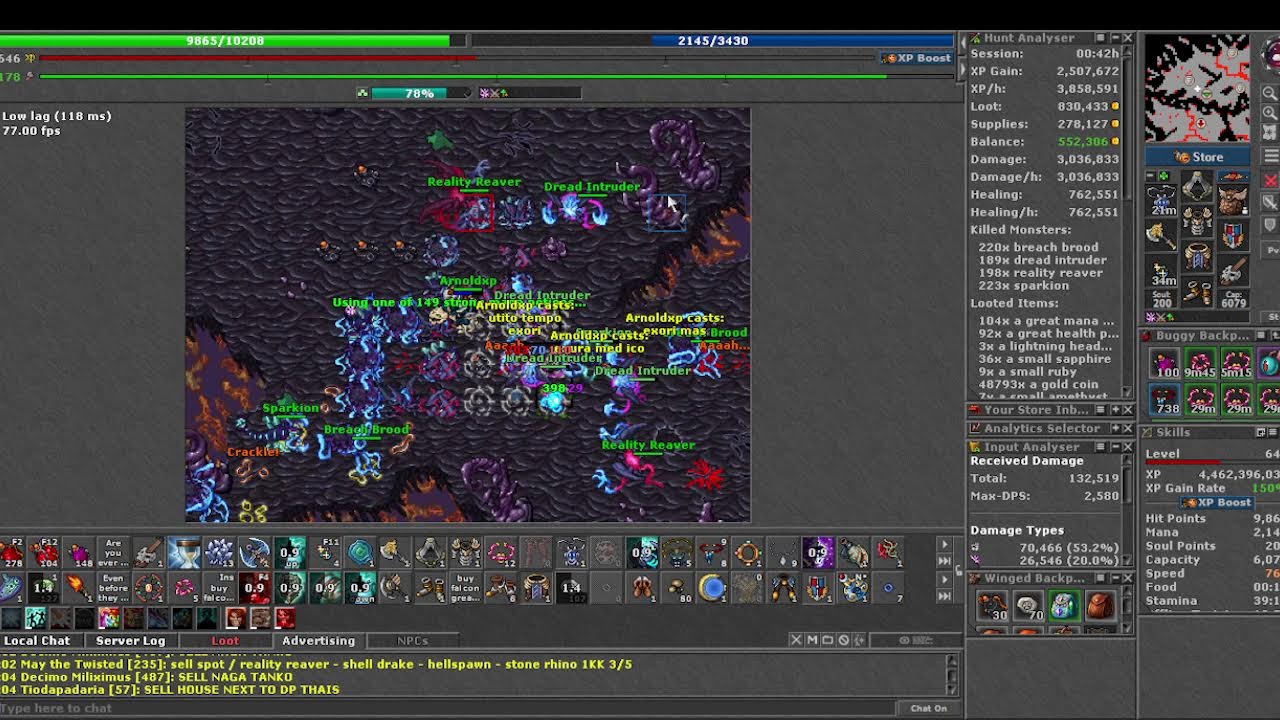This screenshot has height=720, width=1280.
Task: Select the NPCs chat tab
Action: click(x=412, y=641)
